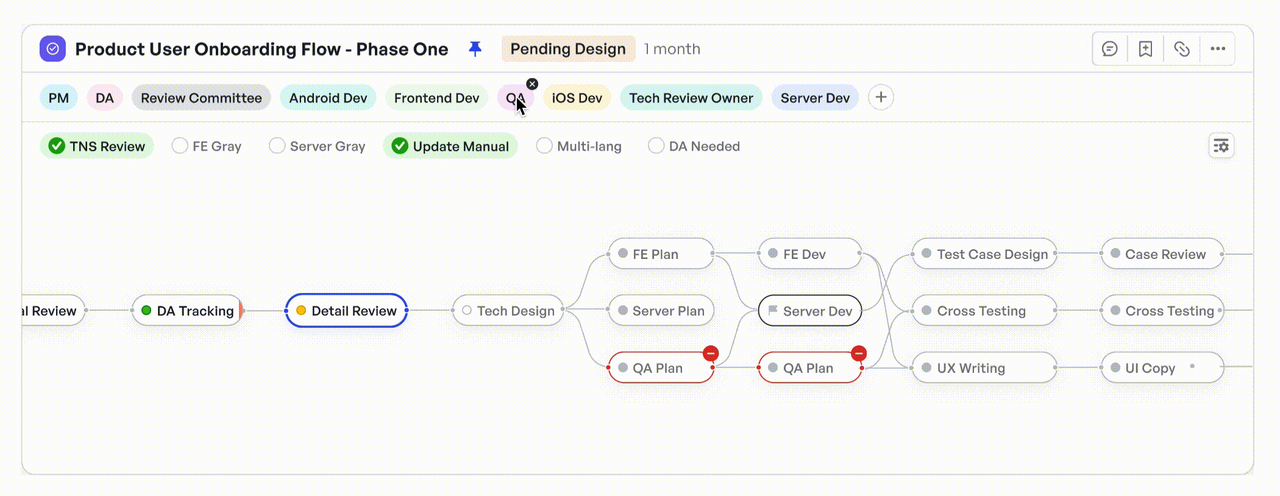Enable the FE Gray option

click(x=180, y=146)
